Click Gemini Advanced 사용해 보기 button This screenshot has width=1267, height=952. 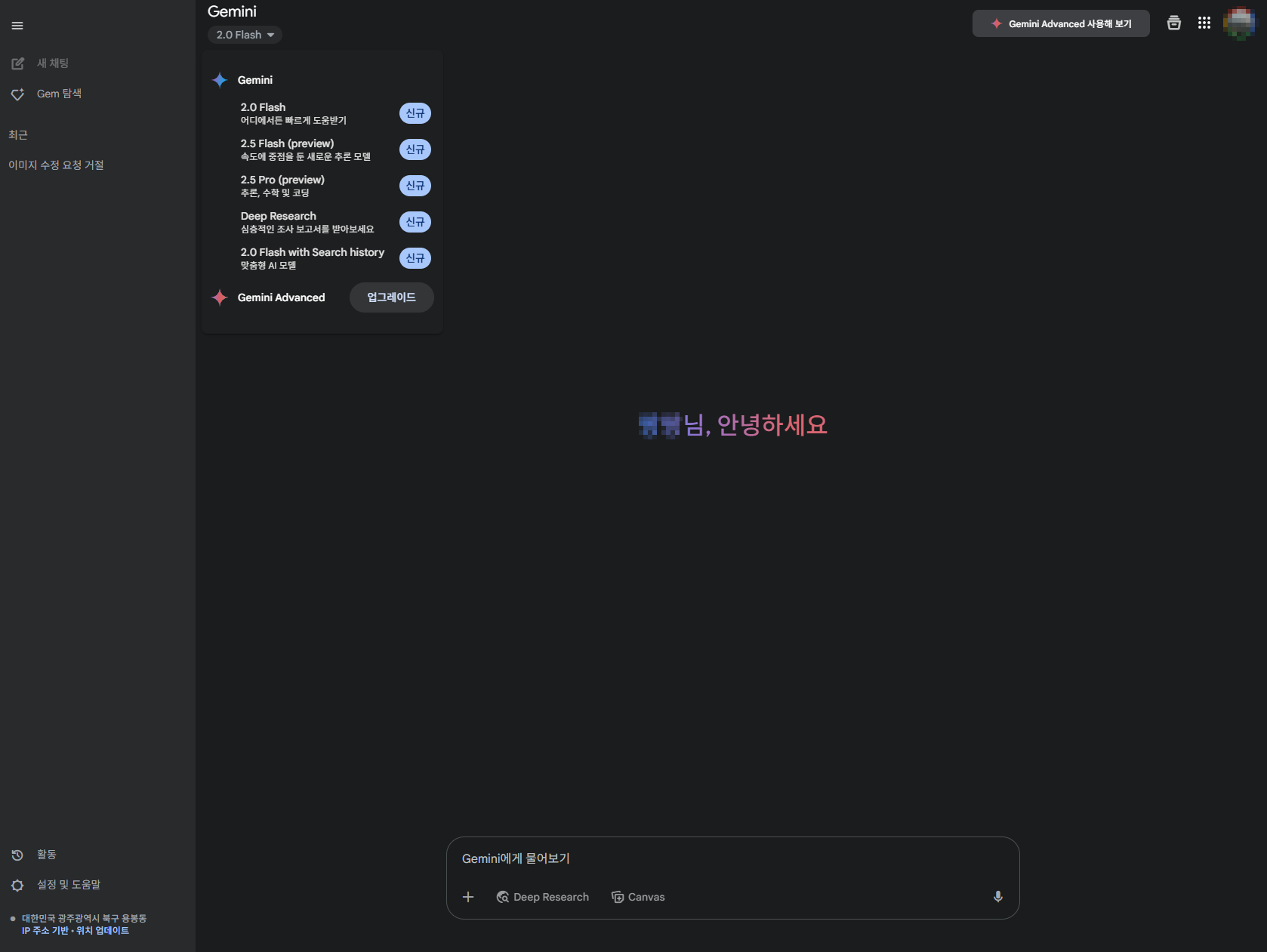1061,23
